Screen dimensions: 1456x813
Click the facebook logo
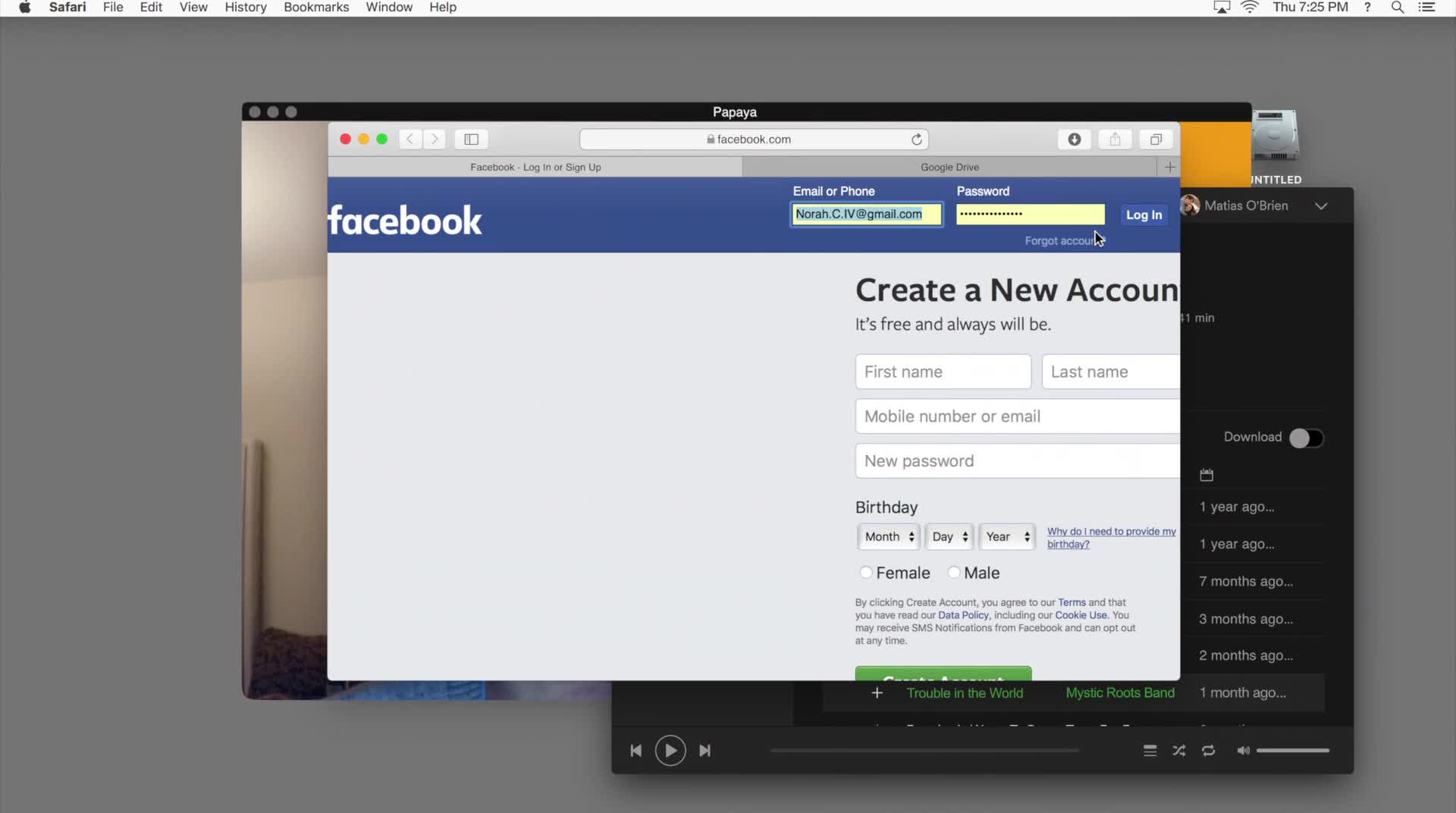(405, 221)
